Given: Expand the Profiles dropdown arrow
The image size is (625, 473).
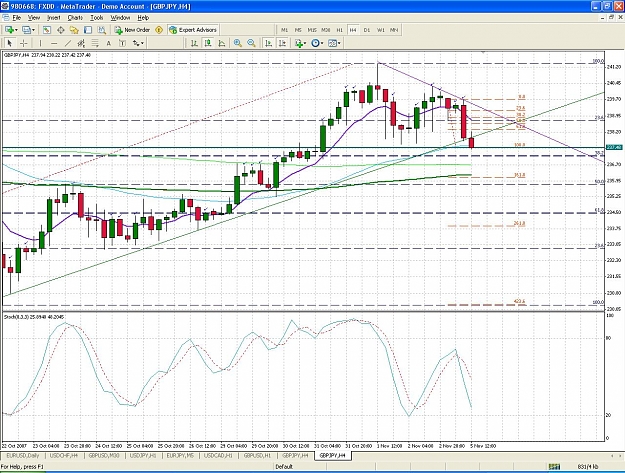Looking at the screenshot, I should (x=33, y=30).
